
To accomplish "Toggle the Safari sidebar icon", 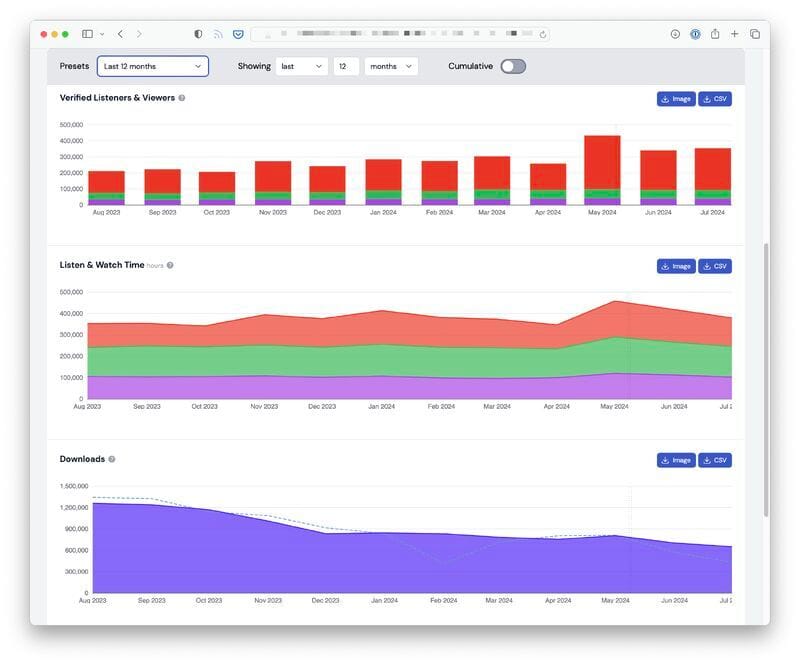I will click(x=87, y=34).
